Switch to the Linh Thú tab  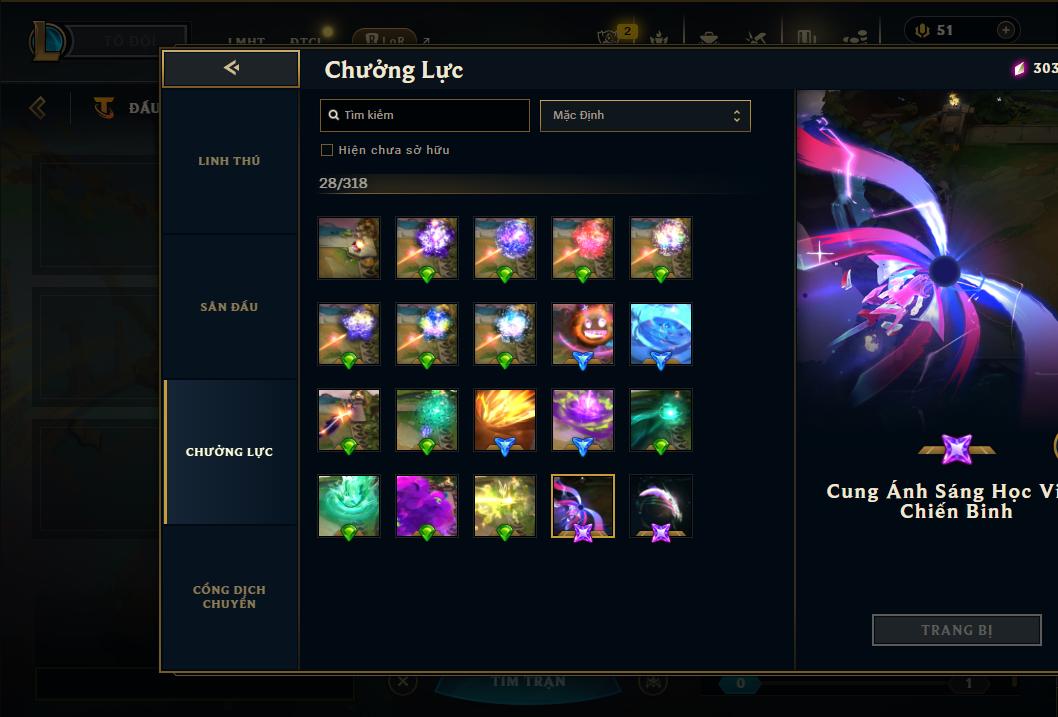tap(229, 161)
